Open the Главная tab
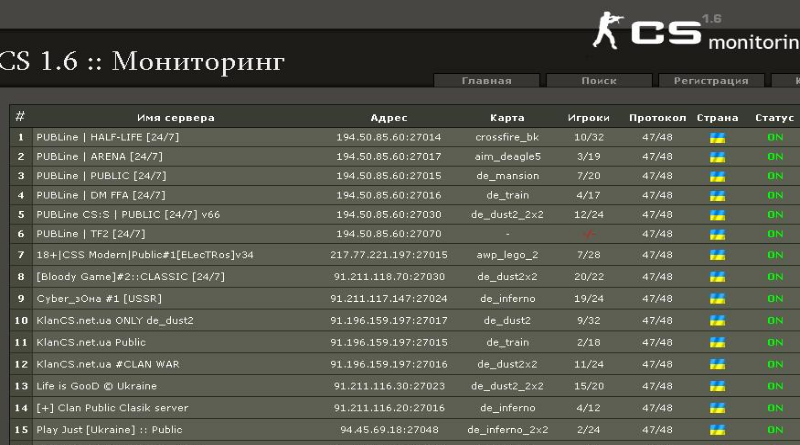 click(x=486, y=81)
